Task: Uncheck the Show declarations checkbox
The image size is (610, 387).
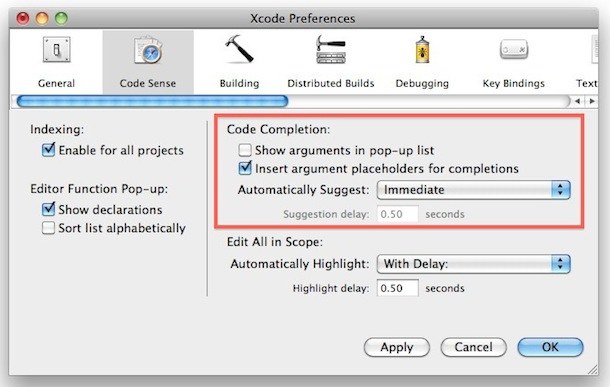Action: 48,209
